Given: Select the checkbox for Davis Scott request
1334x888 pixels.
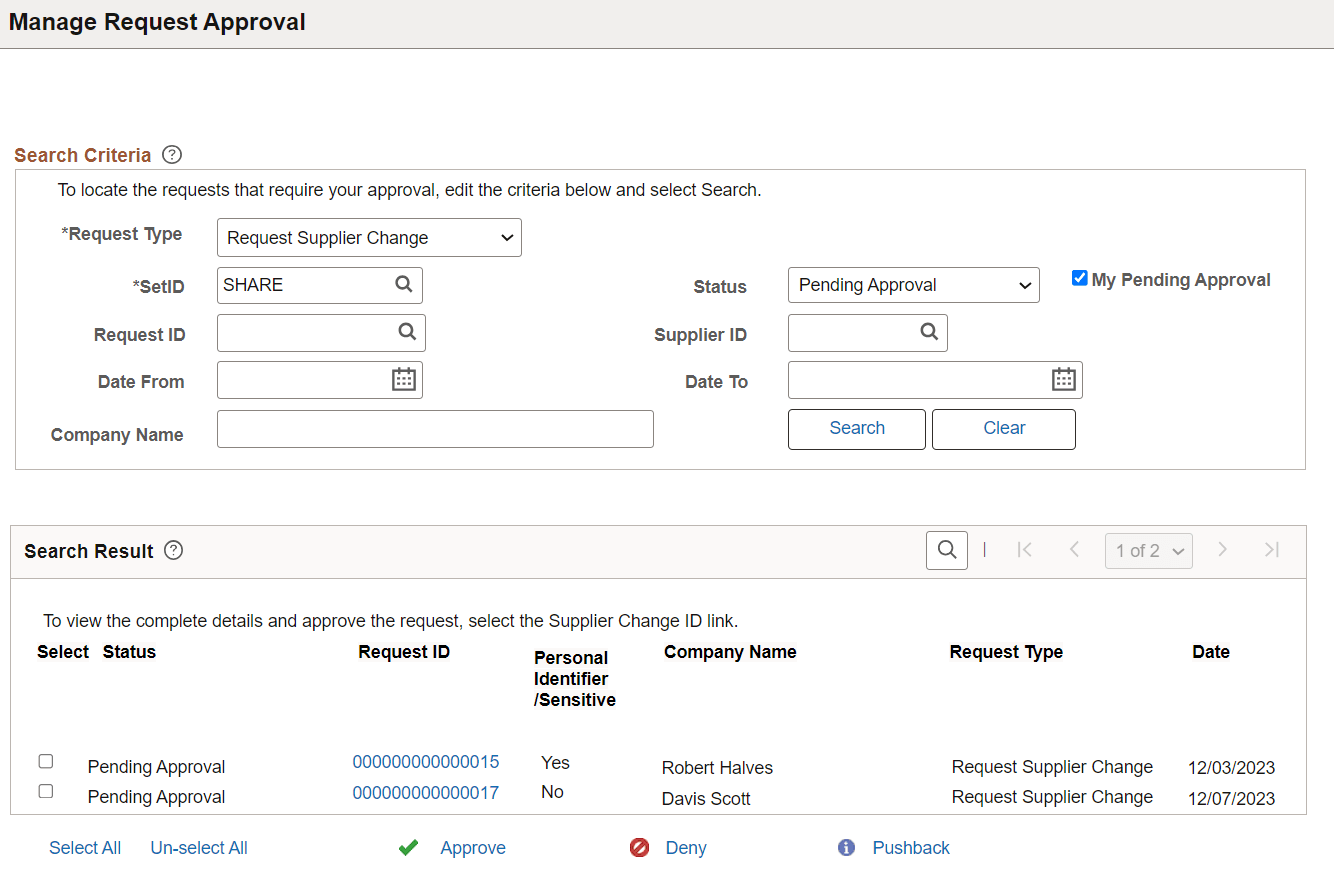Looking at the screenshot, I should pos(45,790).
